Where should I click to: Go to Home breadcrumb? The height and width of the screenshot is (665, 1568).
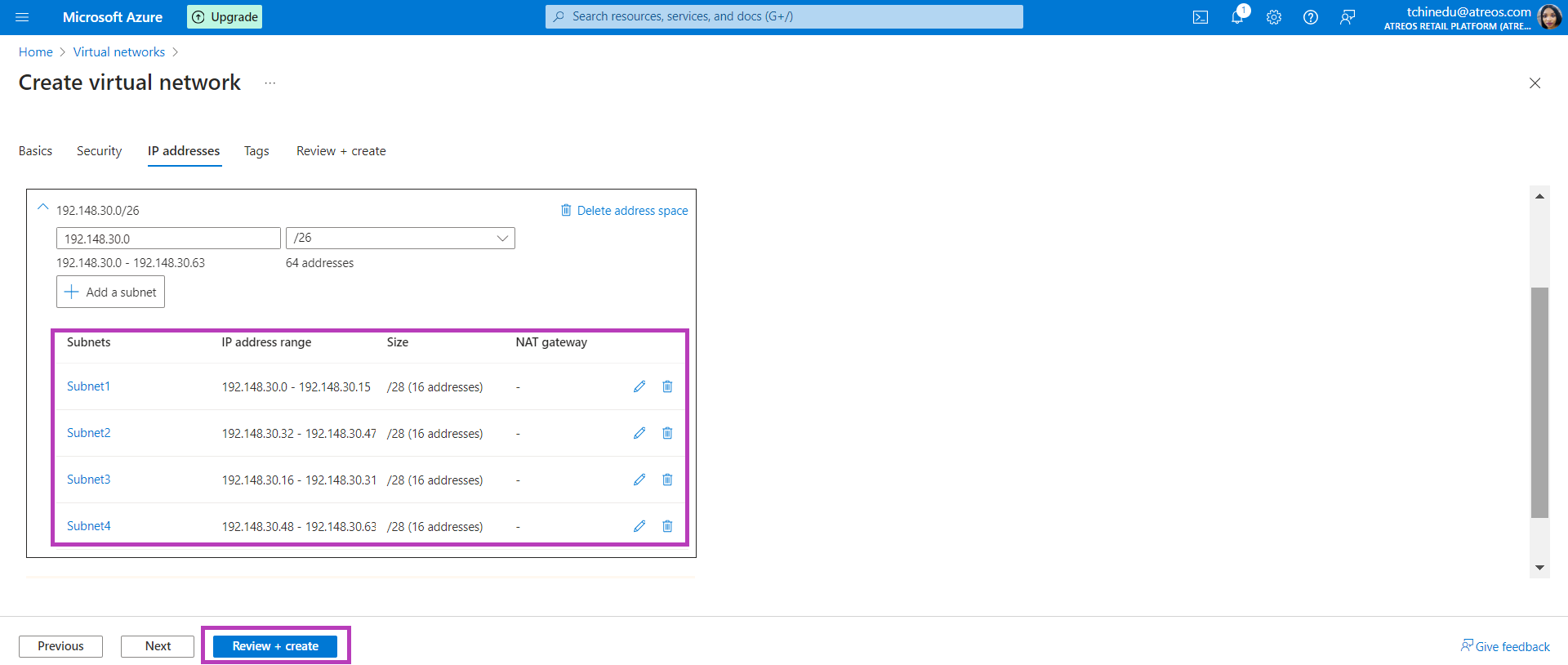(x=36, y=52)
